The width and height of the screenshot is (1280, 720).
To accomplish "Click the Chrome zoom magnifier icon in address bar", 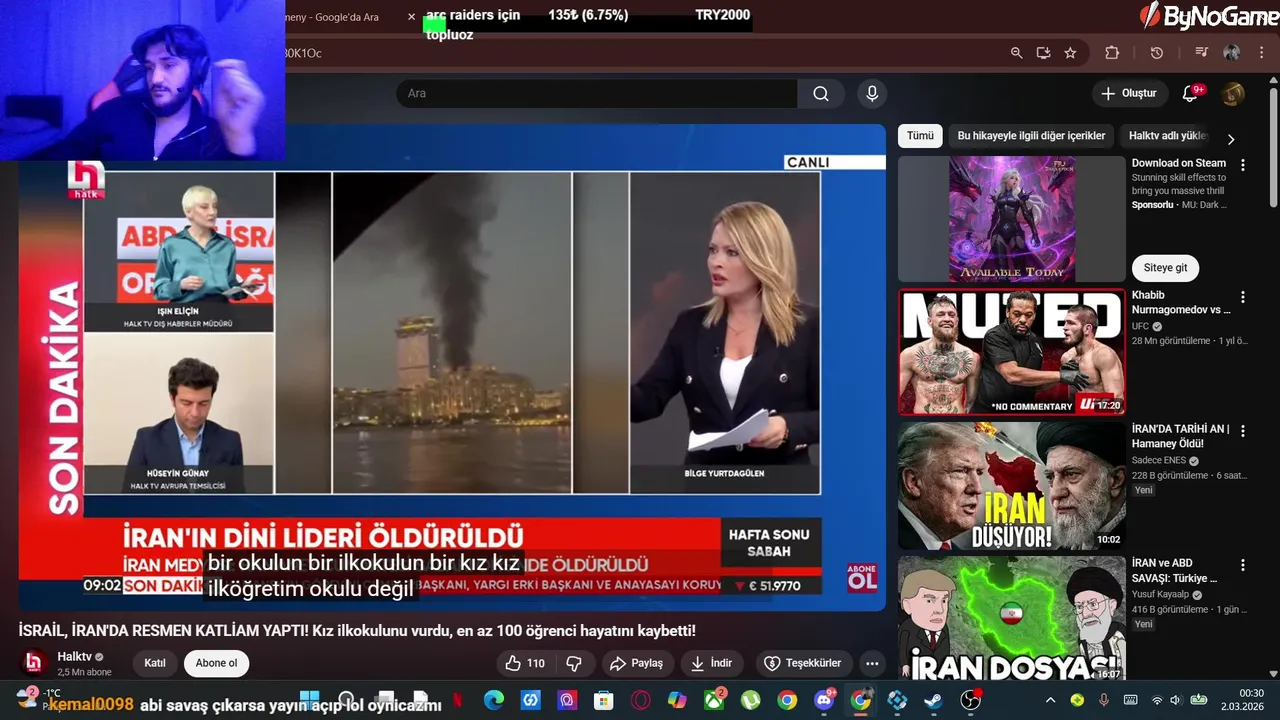I will coord(1016,53).
